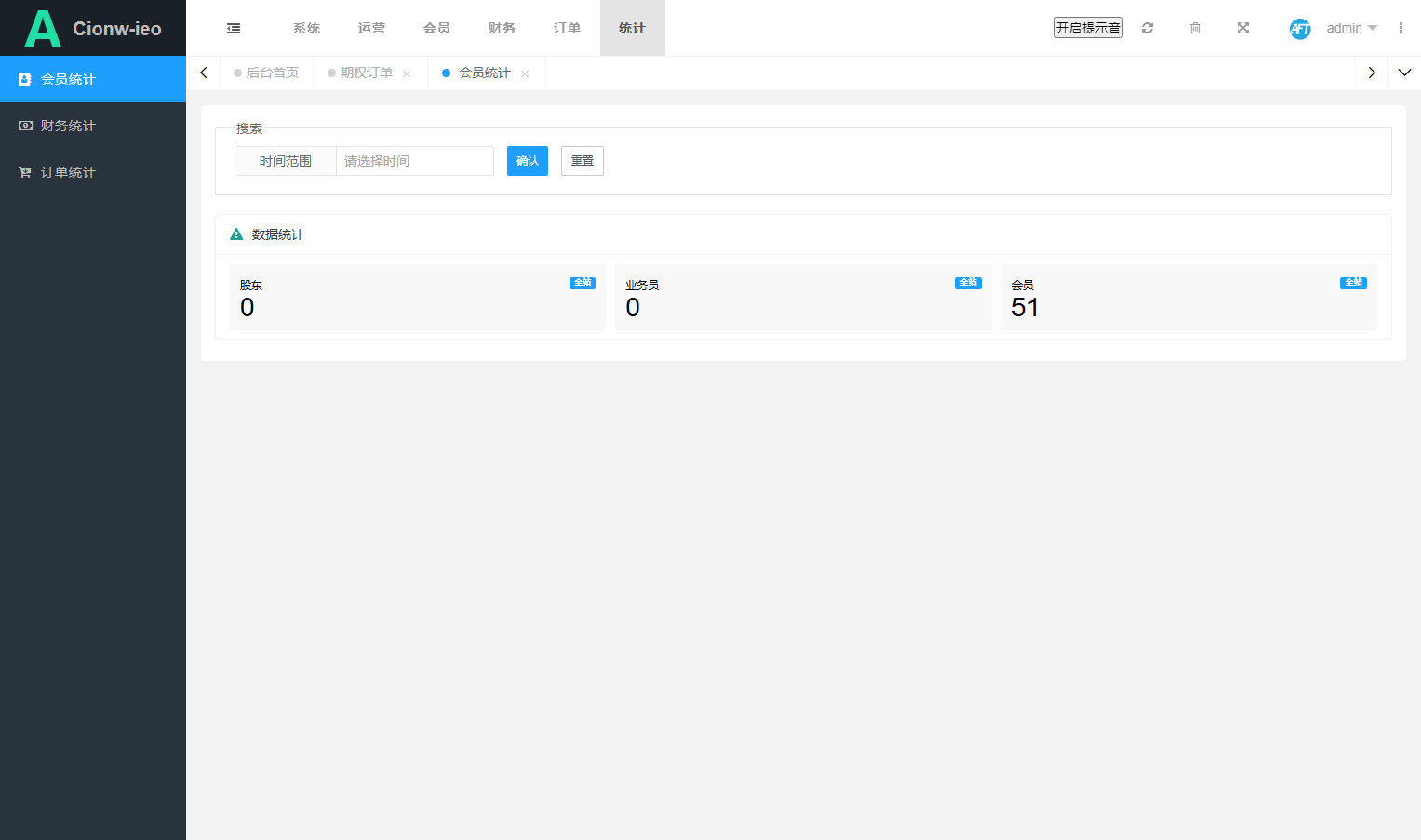Open the admin user dropdown
This screenshot has width=1421, height=840.
1352,28
